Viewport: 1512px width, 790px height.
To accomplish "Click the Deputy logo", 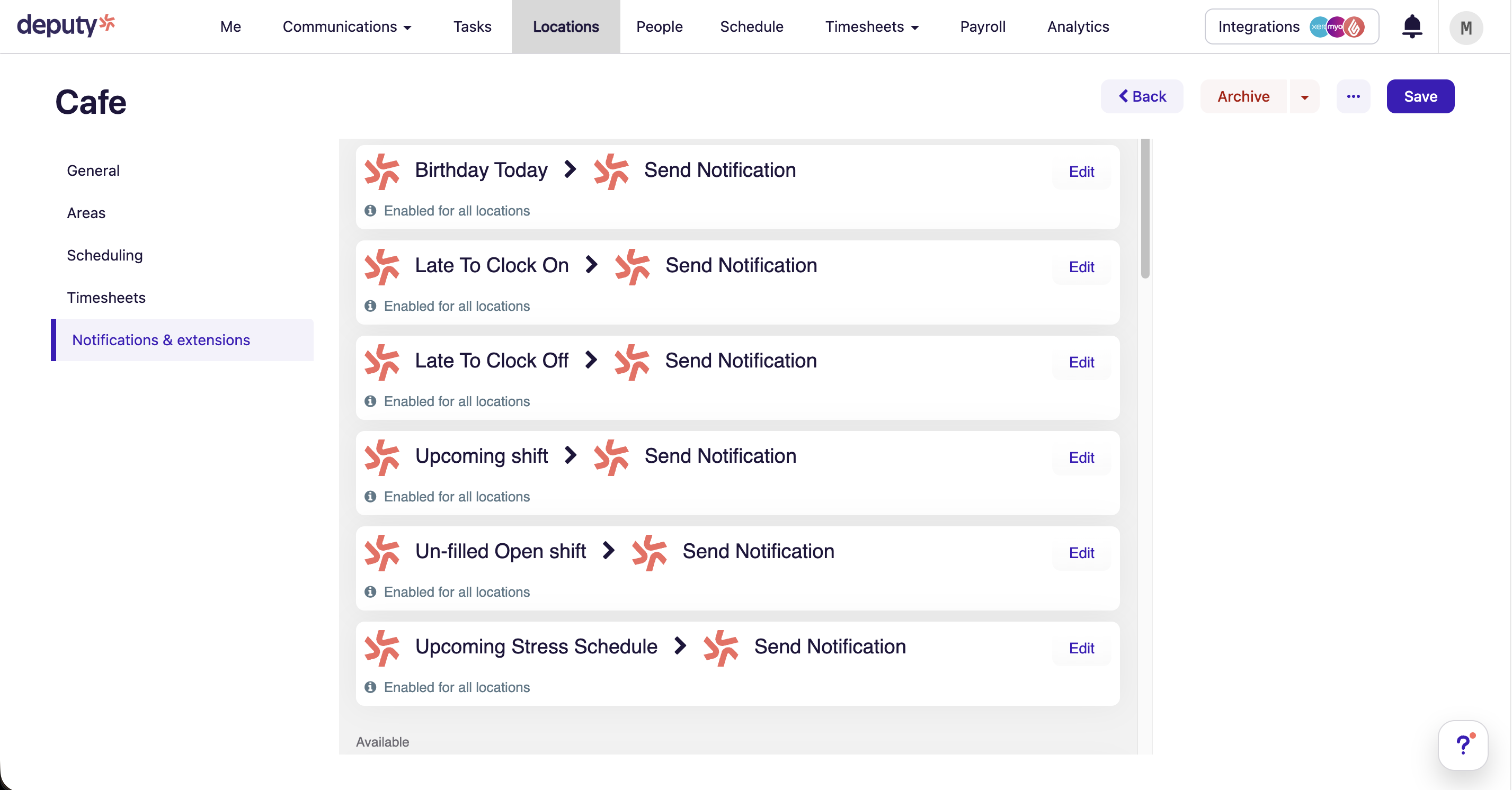I will click(66, 25).
